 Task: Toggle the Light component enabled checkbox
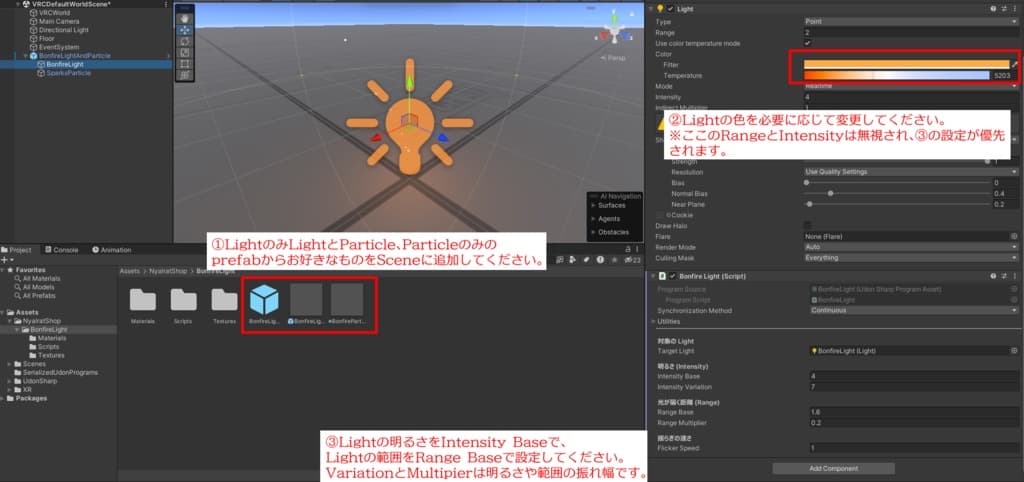pos(670,9)
